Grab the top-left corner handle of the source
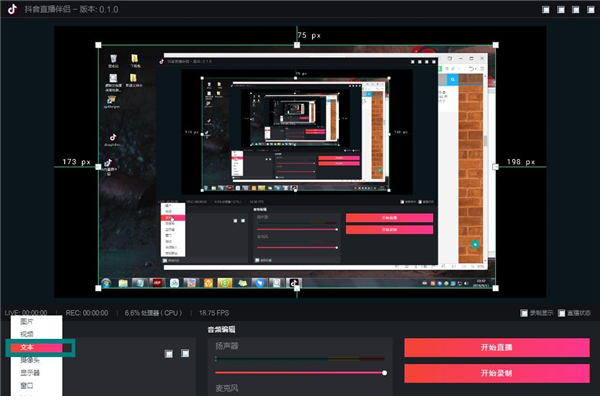Screen dimensions: 600x411 click(x=98, y=45)
